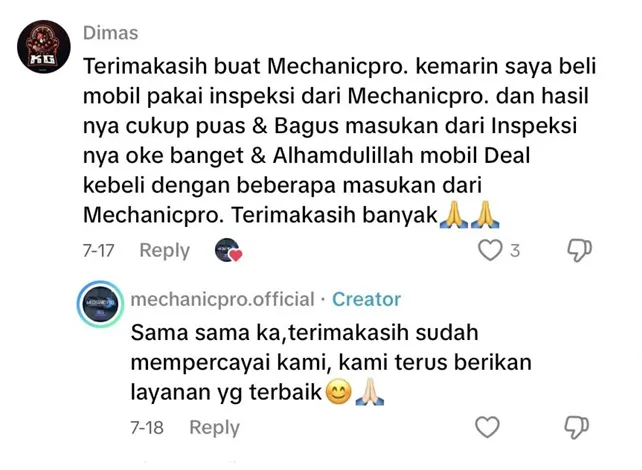Tap the folded hands emojis after banyak

[x=469, y=215]
